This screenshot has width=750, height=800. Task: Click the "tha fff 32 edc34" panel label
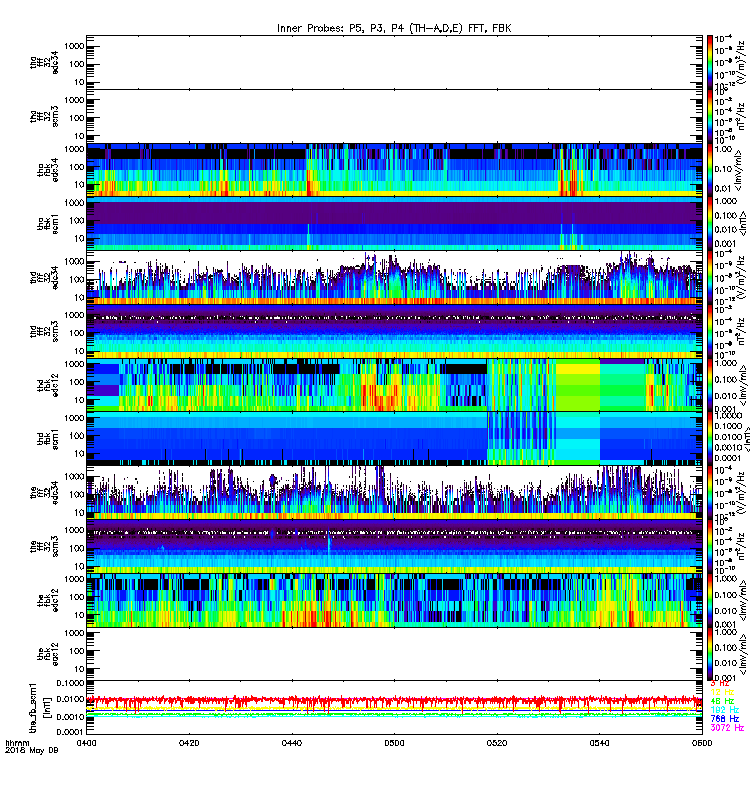44,62
